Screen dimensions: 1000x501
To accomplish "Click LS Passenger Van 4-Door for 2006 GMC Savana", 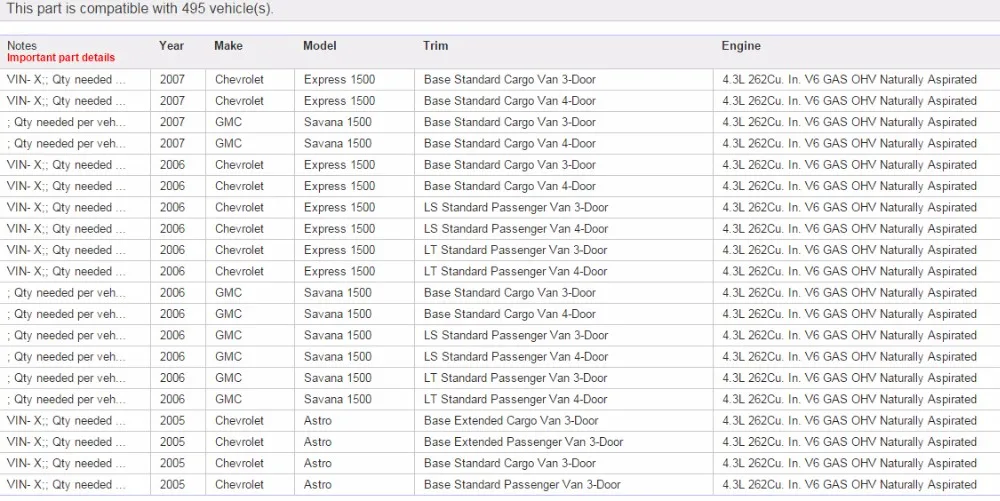I will (x=516, y=356).
